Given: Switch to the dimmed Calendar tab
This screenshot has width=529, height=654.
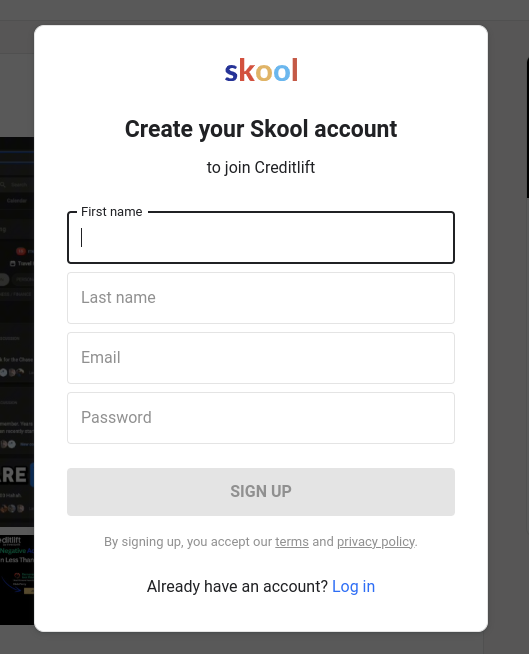Looking at the screenshot, I should pyautogui.click(x=17, y=201).
